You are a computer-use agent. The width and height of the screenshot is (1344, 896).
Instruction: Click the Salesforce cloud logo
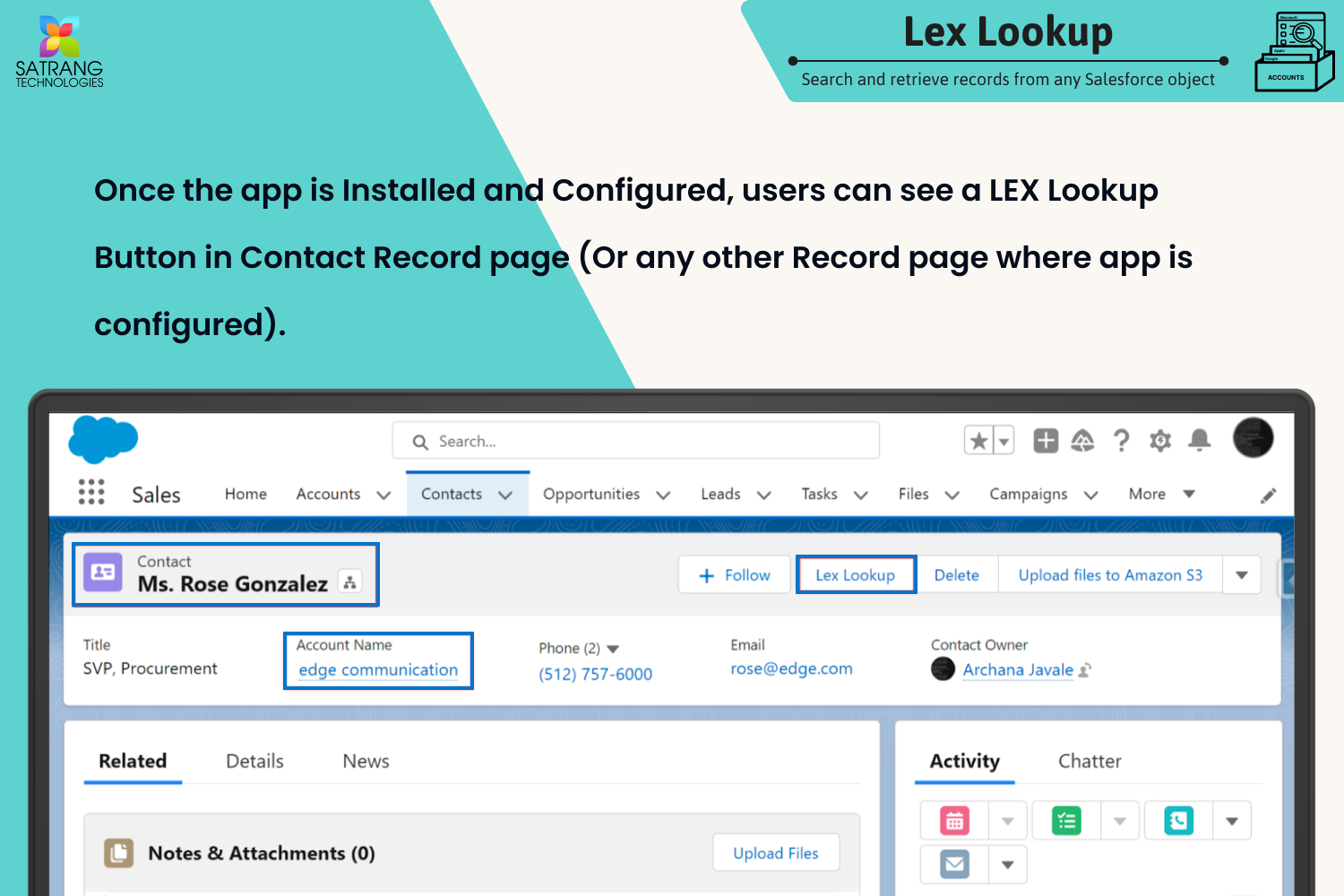[x=103, y=439]
